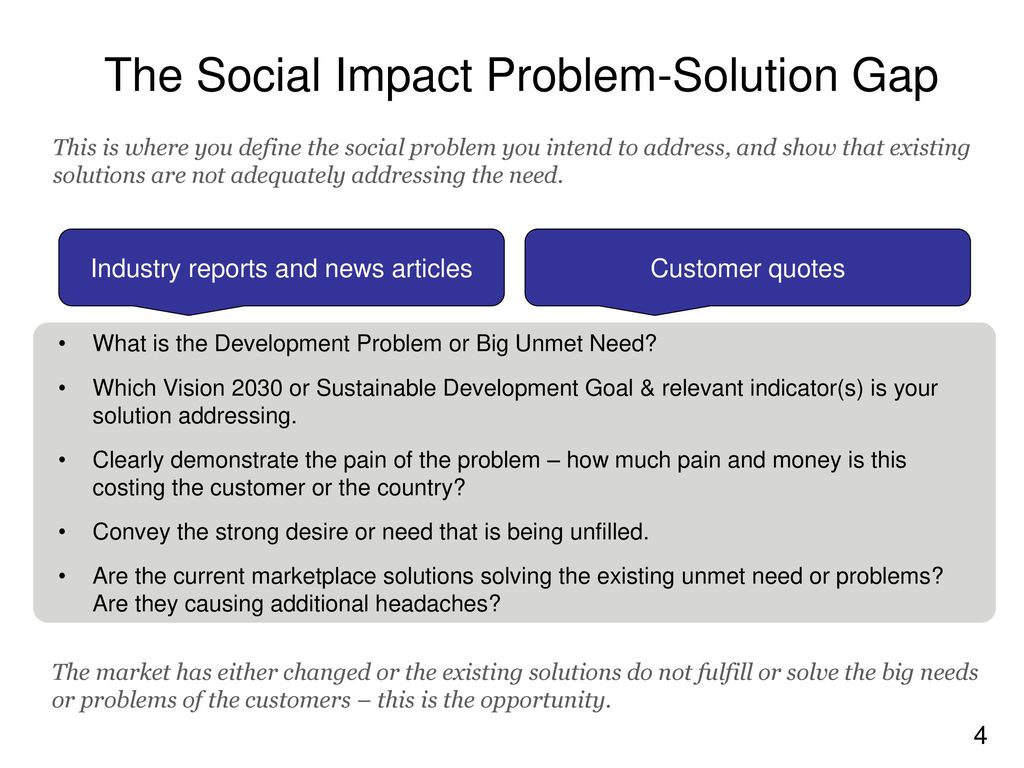Click the slide number 4
1024x768 pixels.
coord(980,736)
